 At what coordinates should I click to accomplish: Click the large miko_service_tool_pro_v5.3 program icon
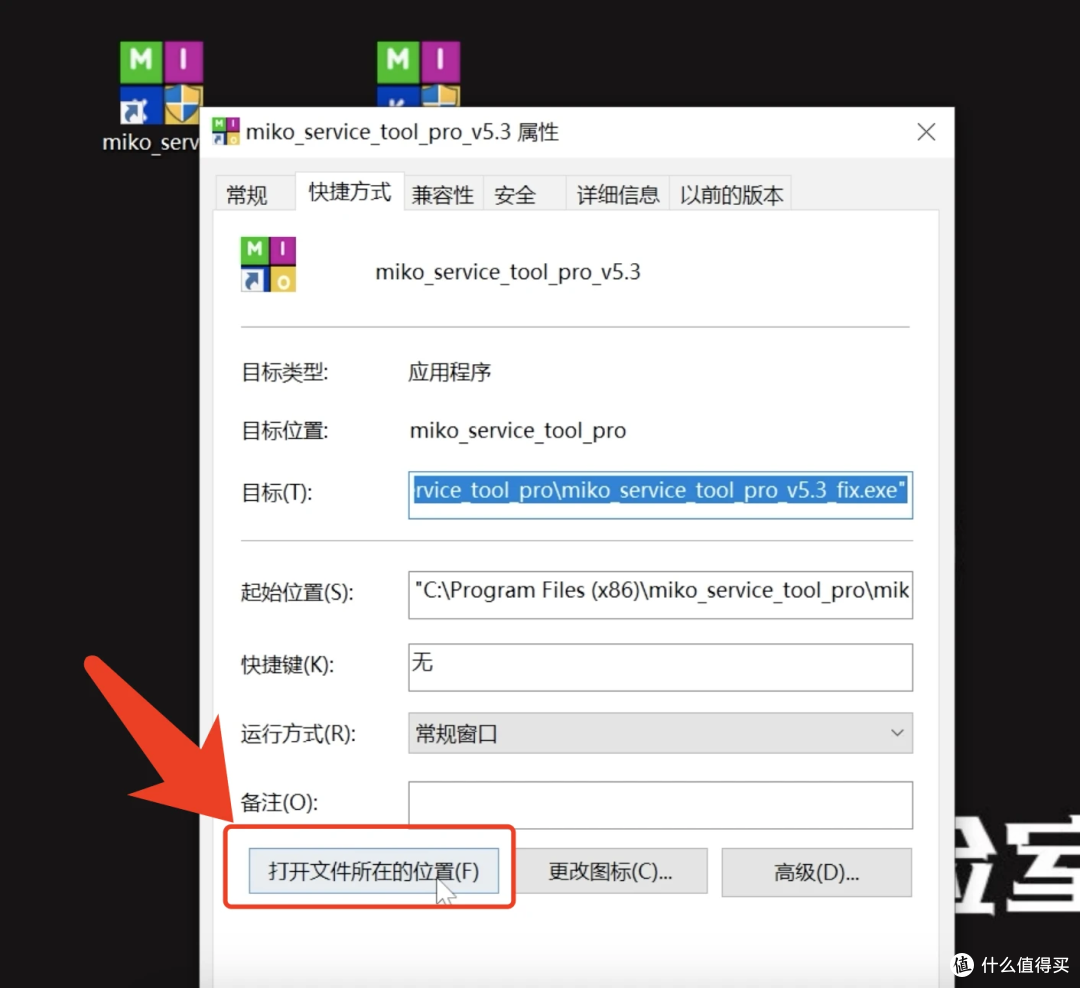click(267, 263)
